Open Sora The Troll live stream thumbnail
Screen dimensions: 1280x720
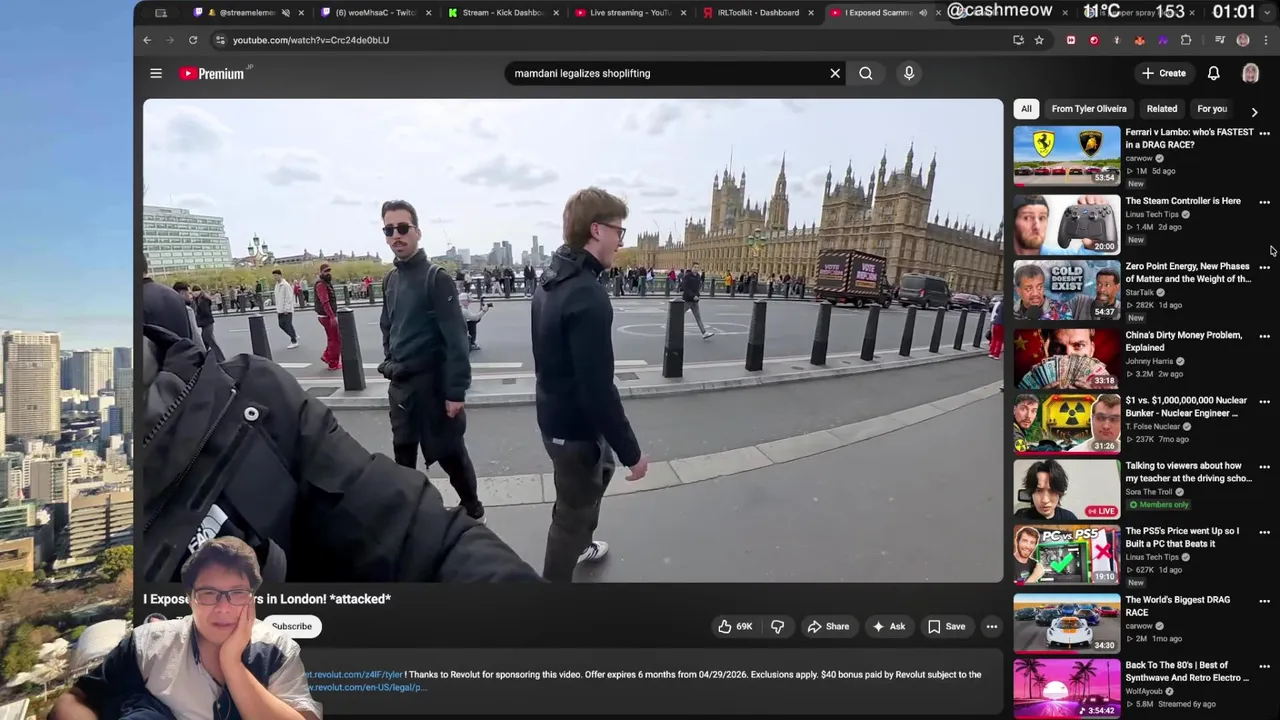click(x=1067, y=489)
